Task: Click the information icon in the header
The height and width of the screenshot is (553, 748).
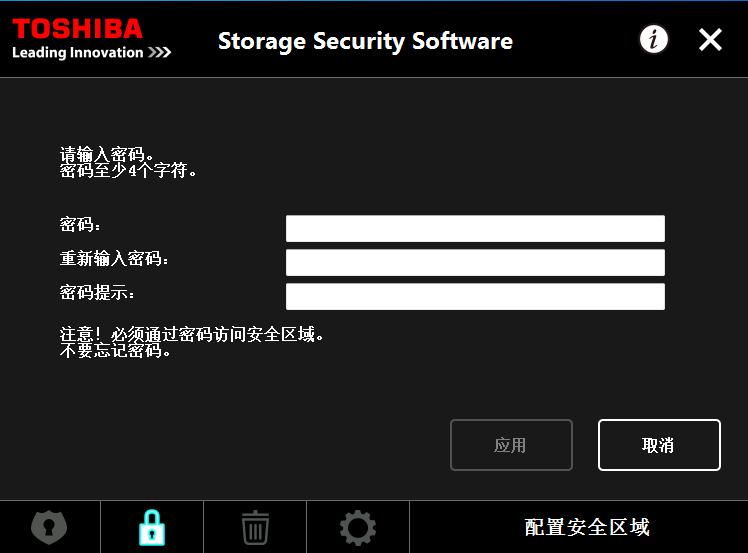Action: [x=654, y=40]
